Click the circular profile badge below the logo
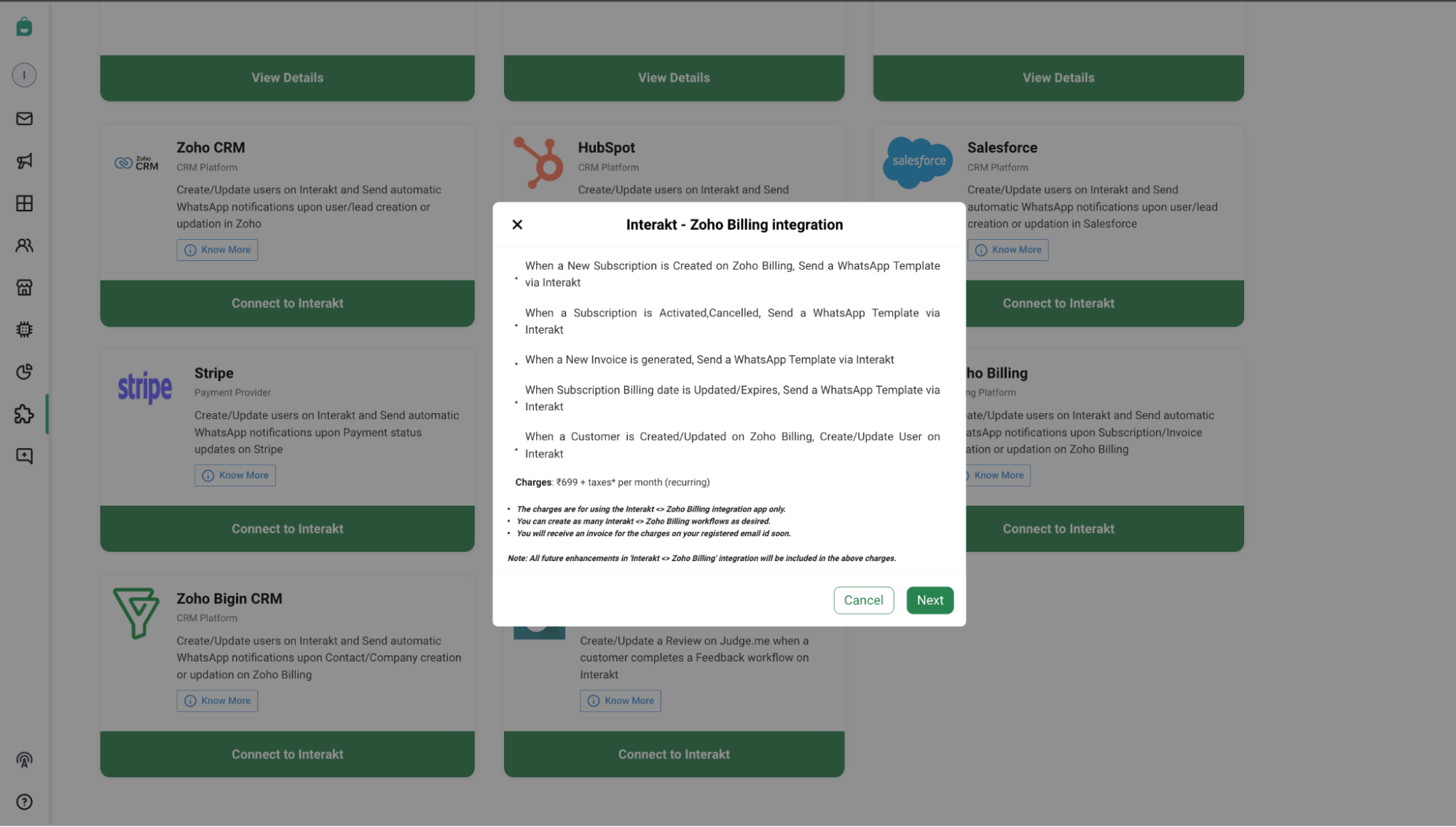 24,74
